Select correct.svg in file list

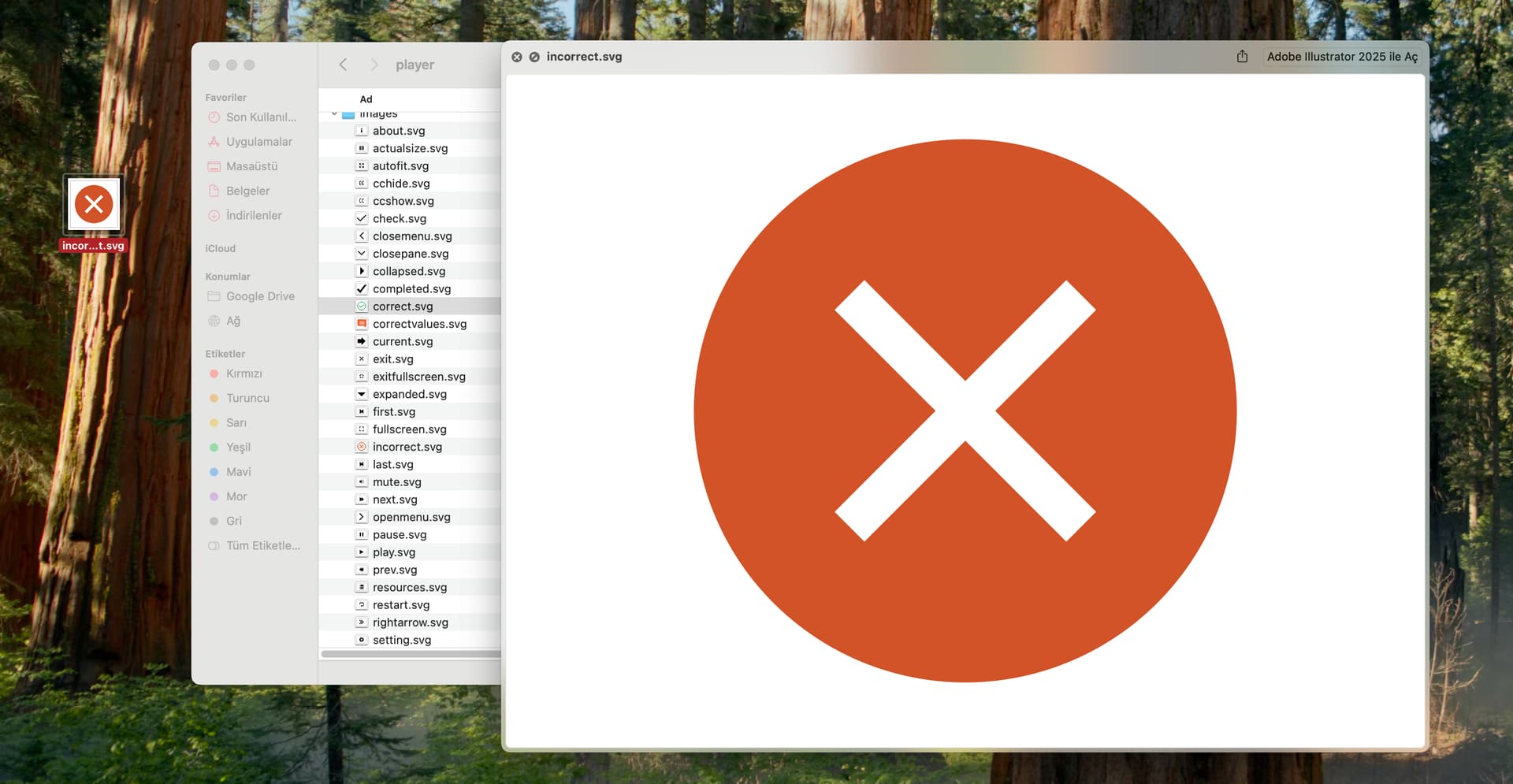[403, 307]
